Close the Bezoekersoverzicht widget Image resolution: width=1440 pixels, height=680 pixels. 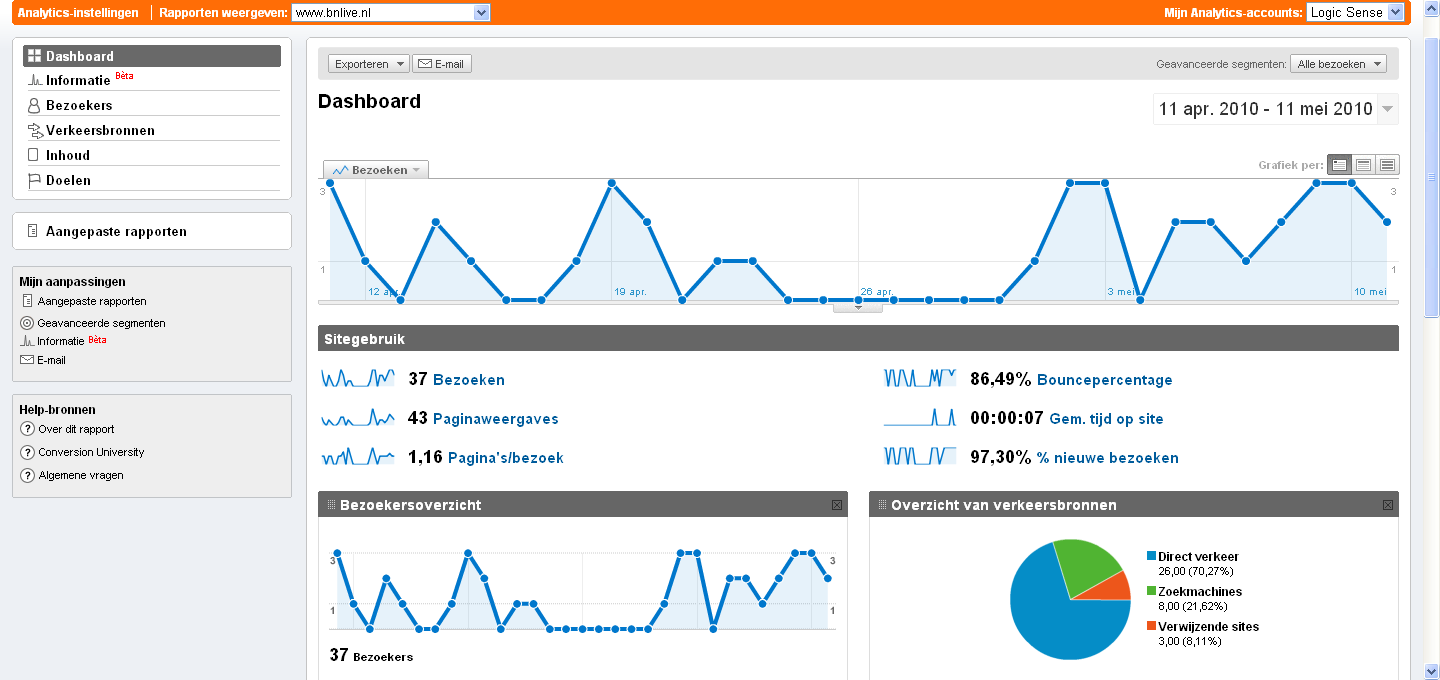point(837,505)
